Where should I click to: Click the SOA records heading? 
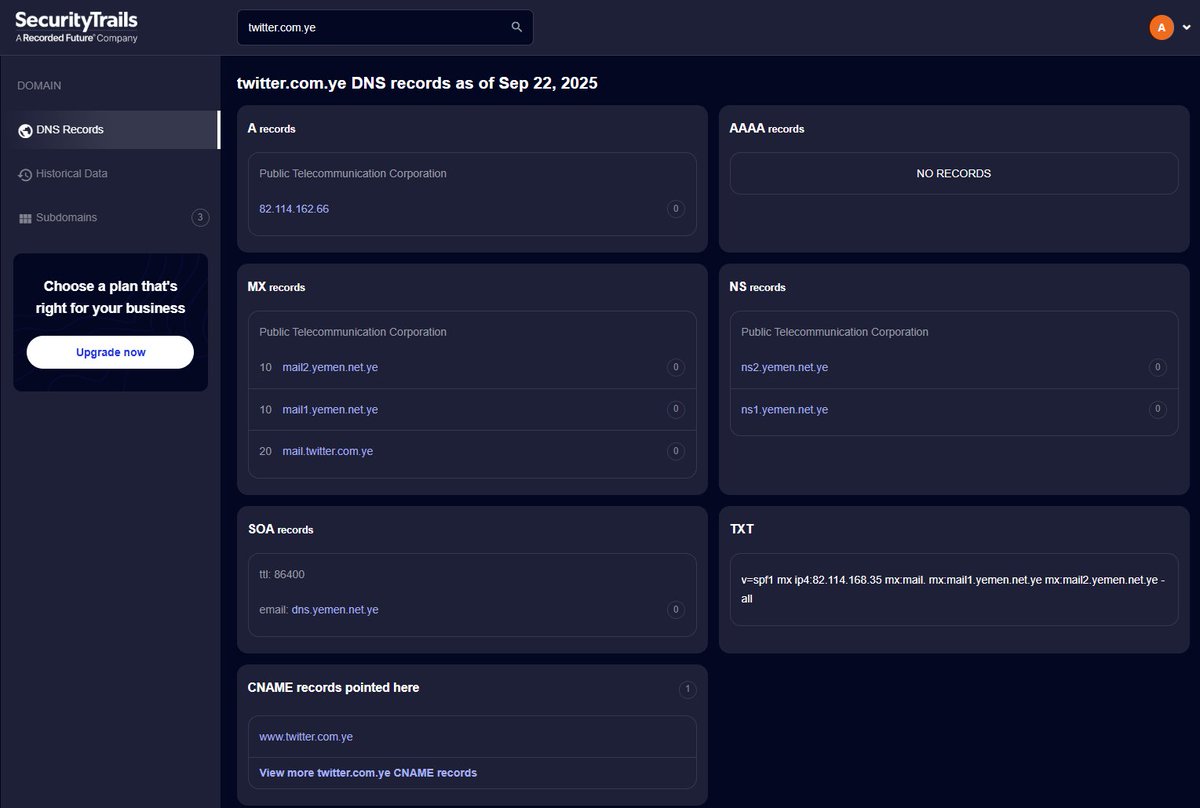(281, 529)
